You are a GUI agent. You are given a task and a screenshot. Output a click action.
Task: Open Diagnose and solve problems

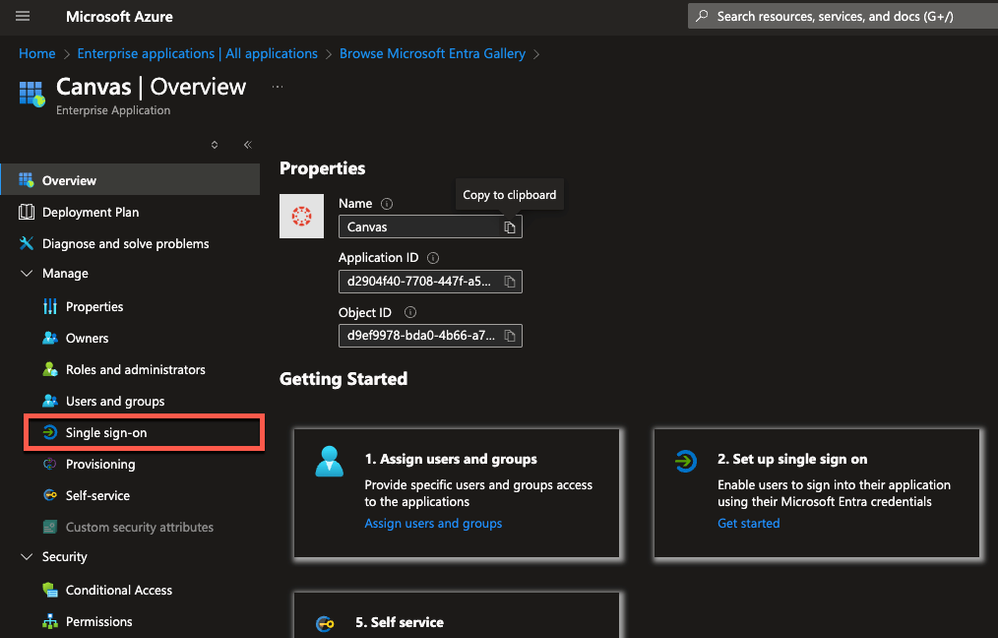[125, 243]
